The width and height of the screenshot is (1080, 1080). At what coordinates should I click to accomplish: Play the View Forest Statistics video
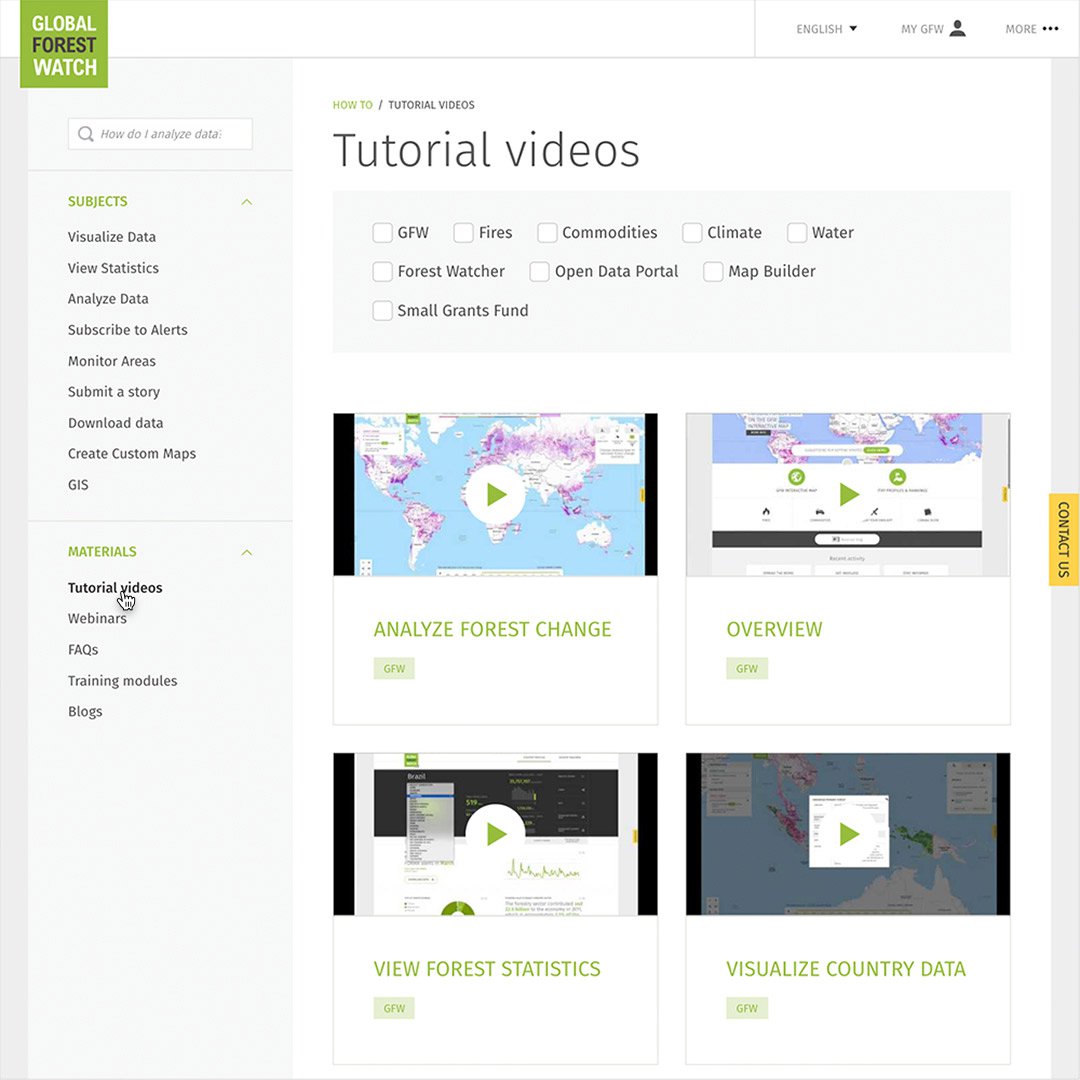(495, 834)
